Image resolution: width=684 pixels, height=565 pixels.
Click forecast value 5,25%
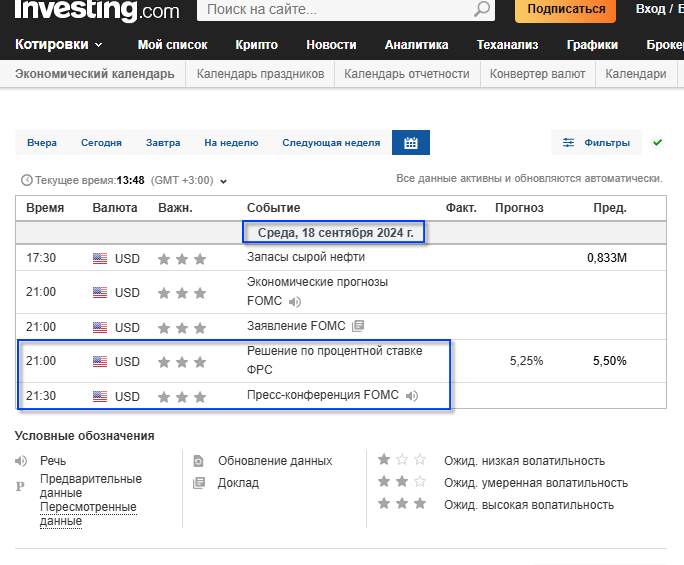point(527,361)
